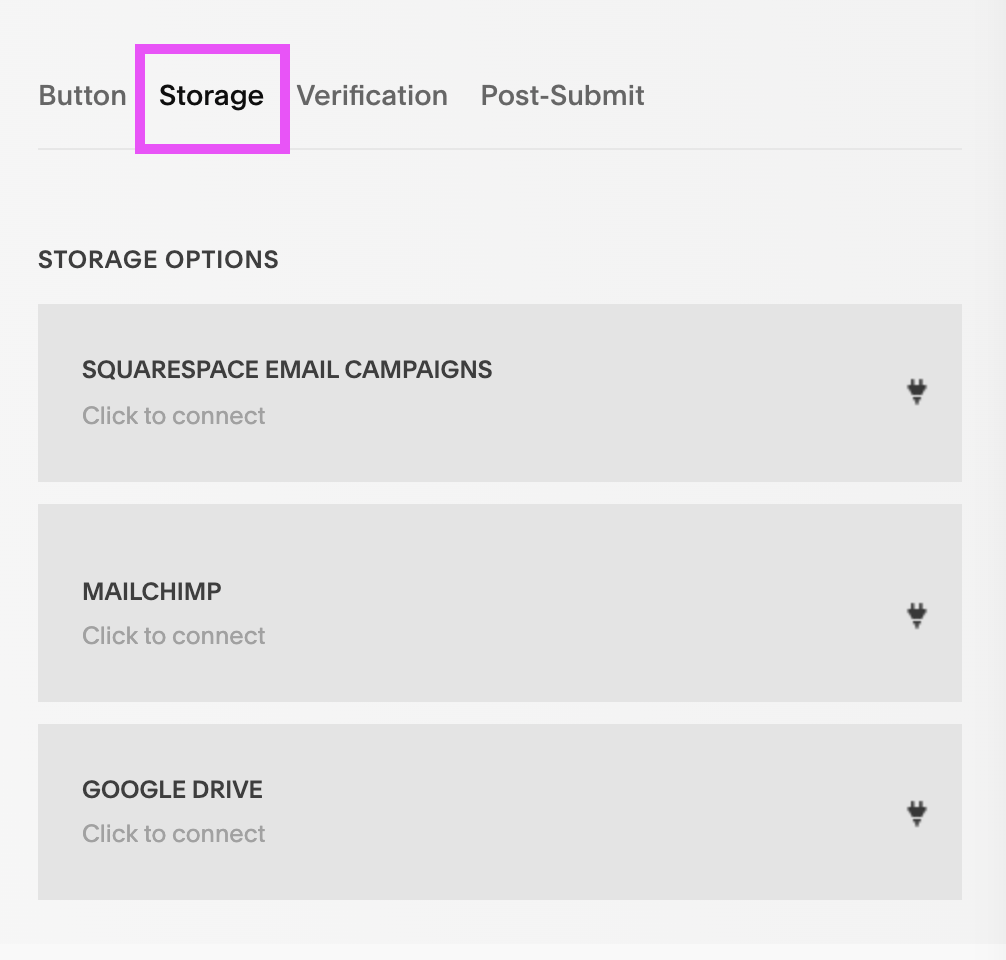Click the Storage Options section heading

tap(158, 260)
